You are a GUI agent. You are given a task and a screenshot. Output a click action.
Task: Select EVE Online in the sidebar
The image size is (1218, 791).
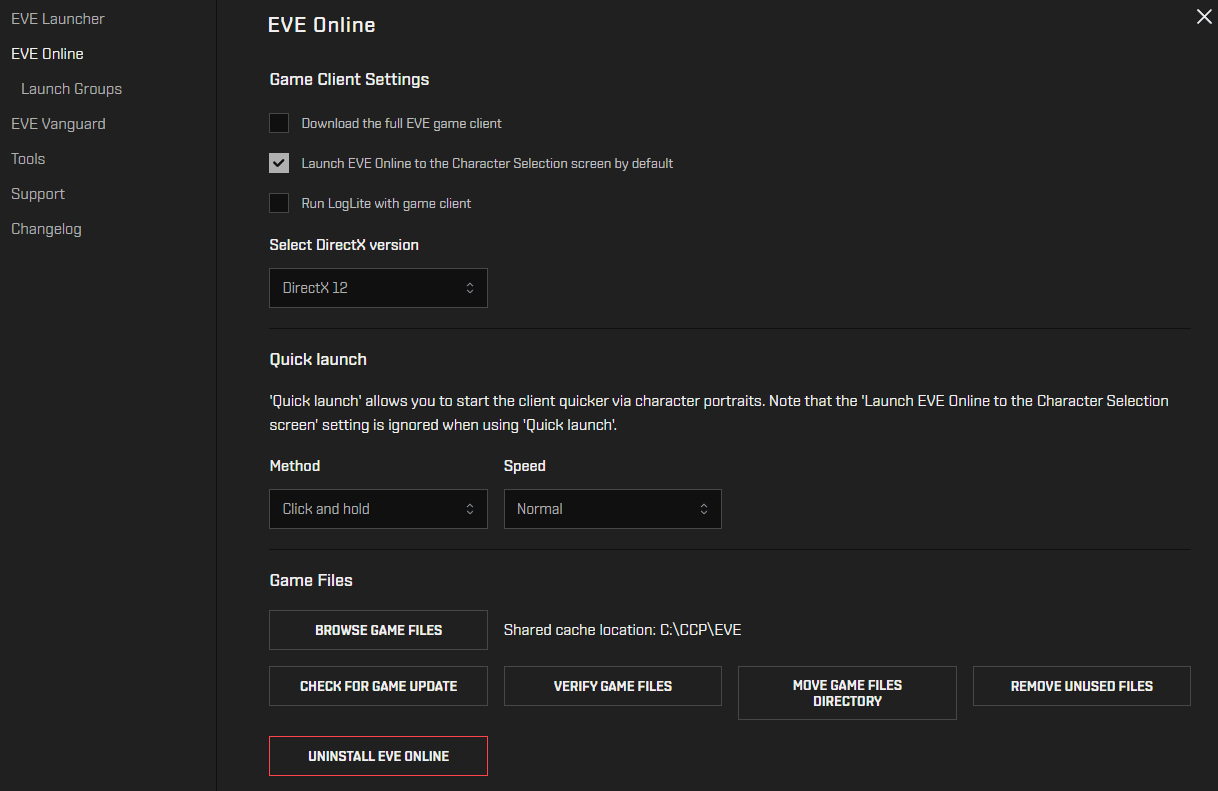47,54
